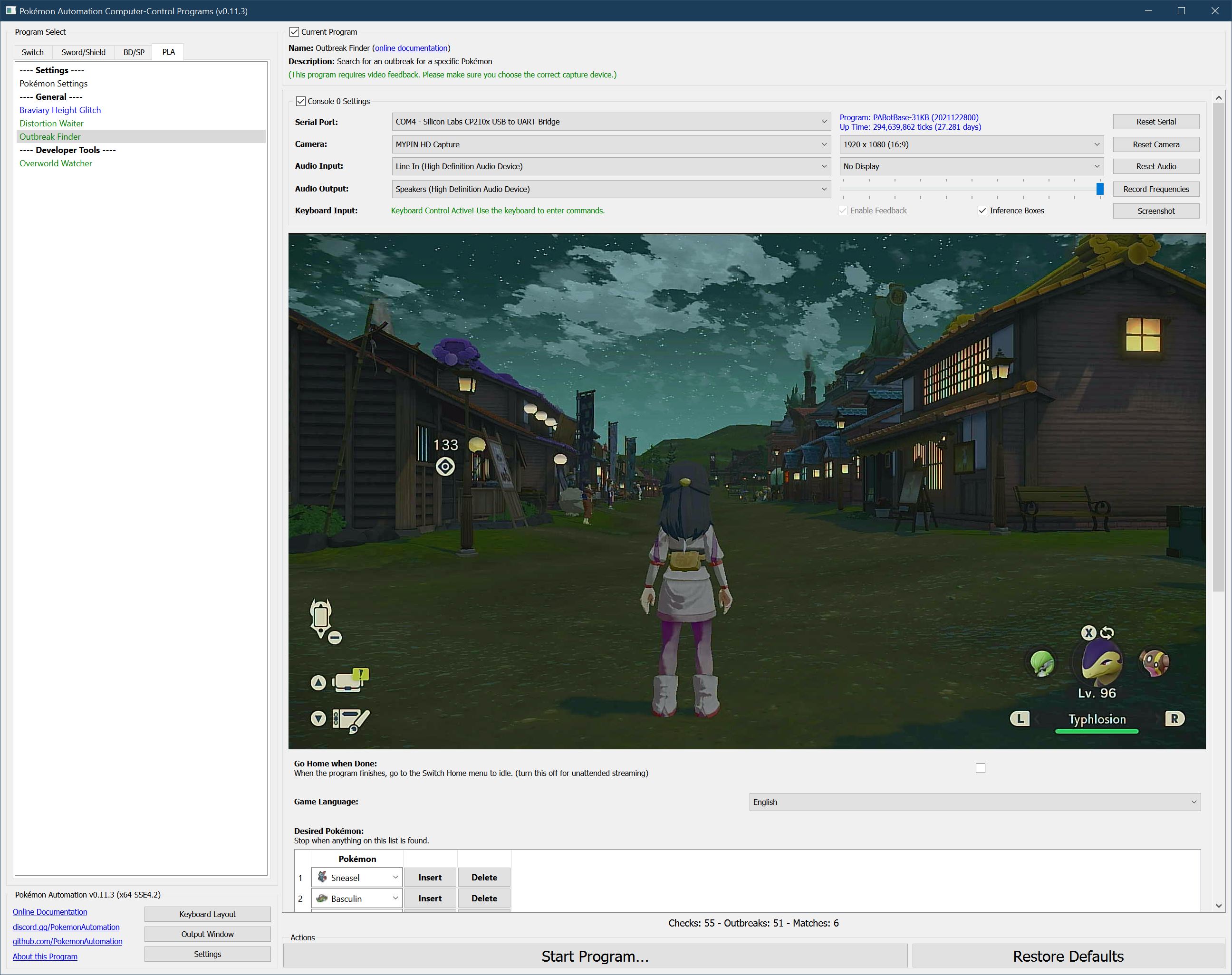Select Distortion Waiter in program list
This screenshot has width=1232, height=975.
click(x=51, y=124)
